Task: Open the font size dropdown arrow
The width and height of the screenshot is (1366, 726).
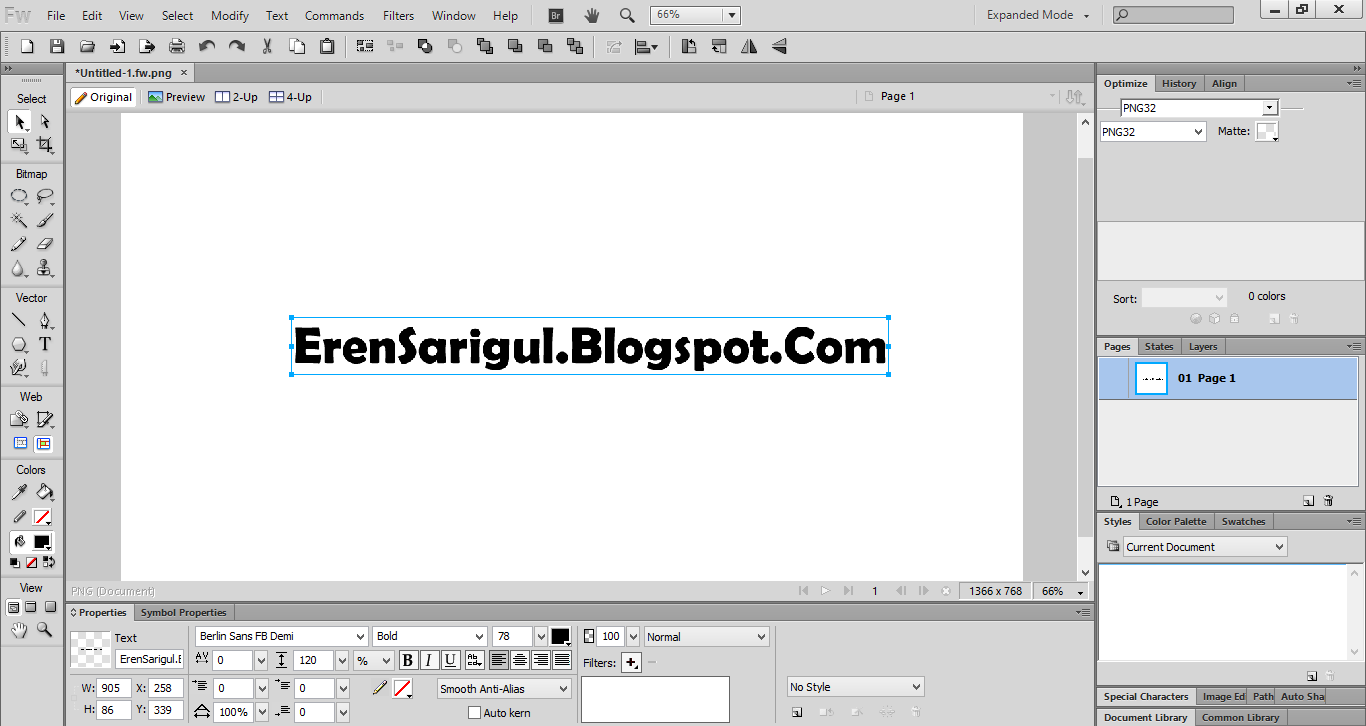Action: pos(541,636)
